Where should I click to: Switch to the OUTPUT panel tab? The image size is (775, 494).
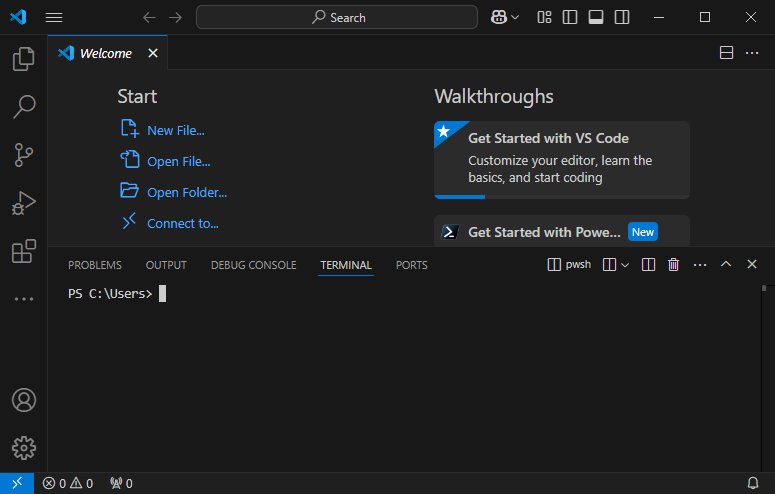(x=166, y=265)
